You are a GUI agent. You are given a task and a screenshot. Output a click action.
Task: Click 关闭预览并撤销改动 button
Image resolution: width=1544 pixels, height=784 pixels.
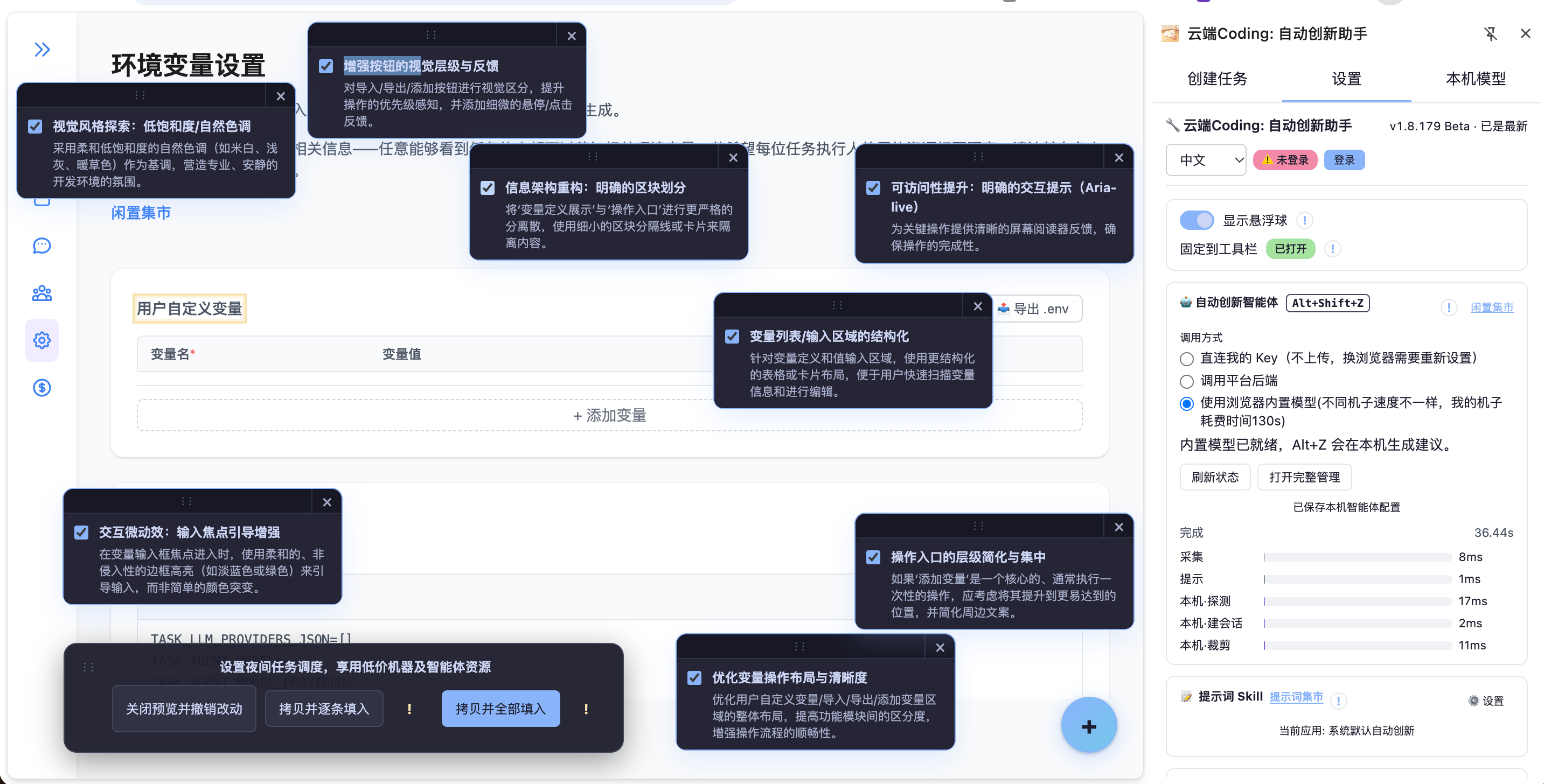click(184, 709)
